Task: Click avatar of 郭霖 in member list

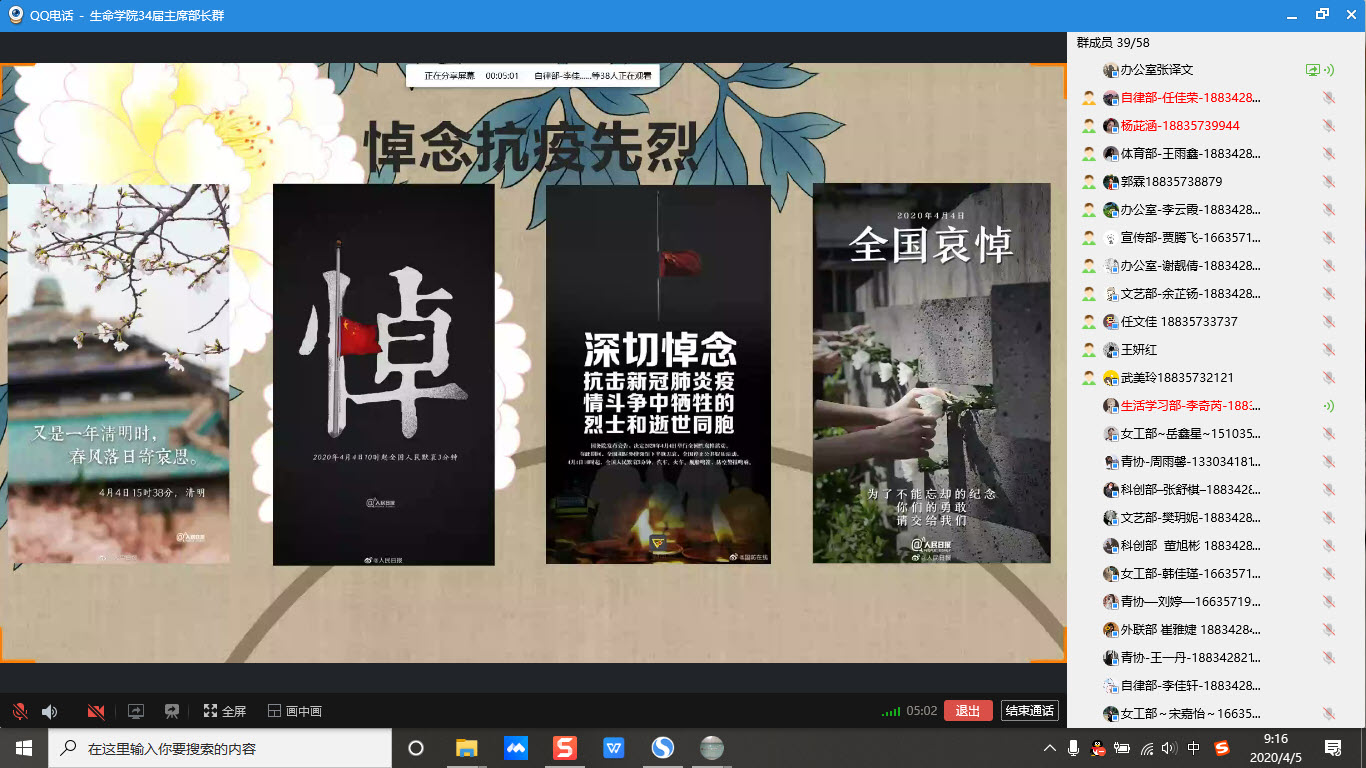Action: pyautogui.click(x=1110, y=182)
